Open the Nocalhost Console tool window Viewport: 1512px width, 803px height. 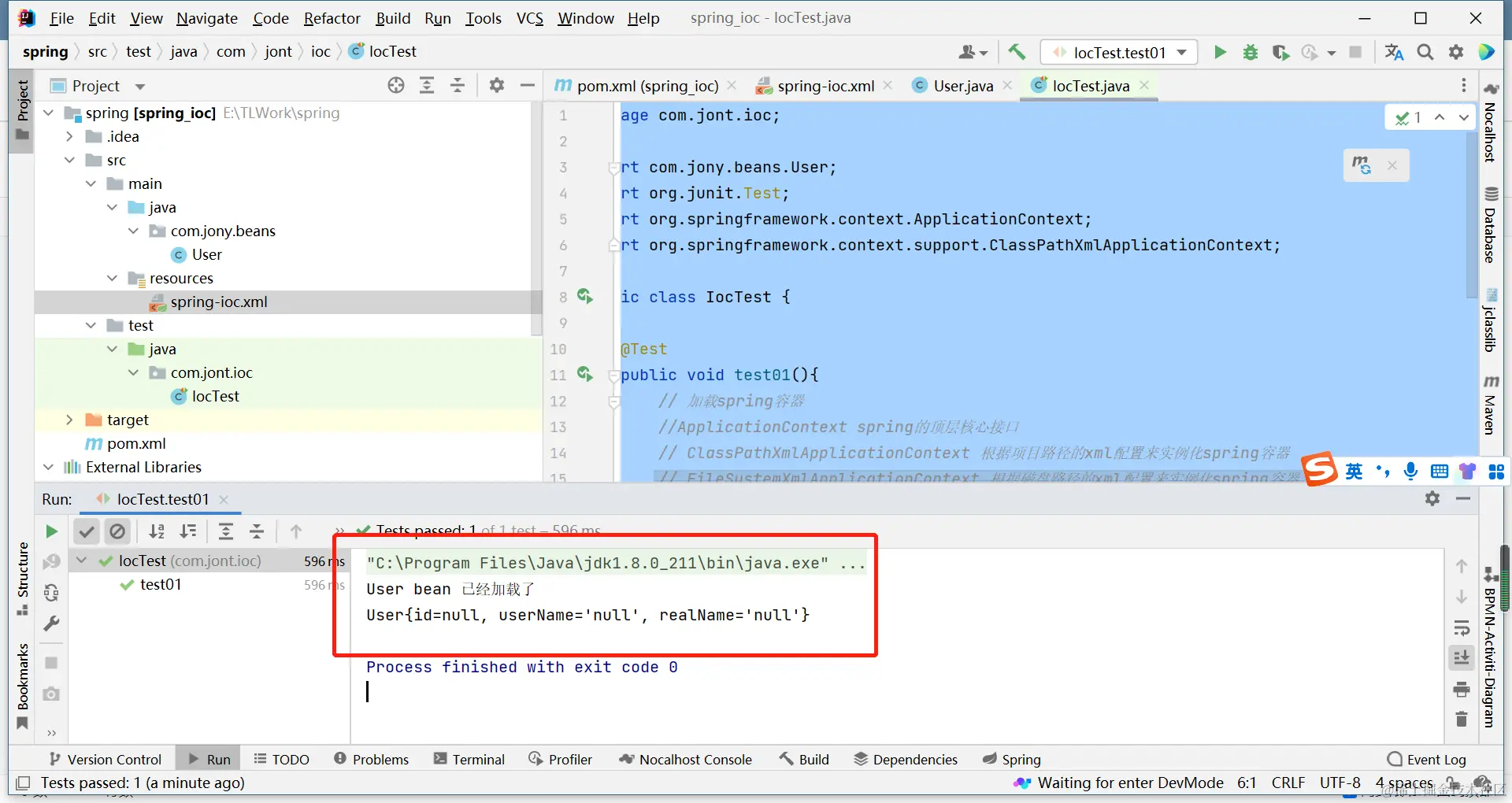tap(685, 759)
